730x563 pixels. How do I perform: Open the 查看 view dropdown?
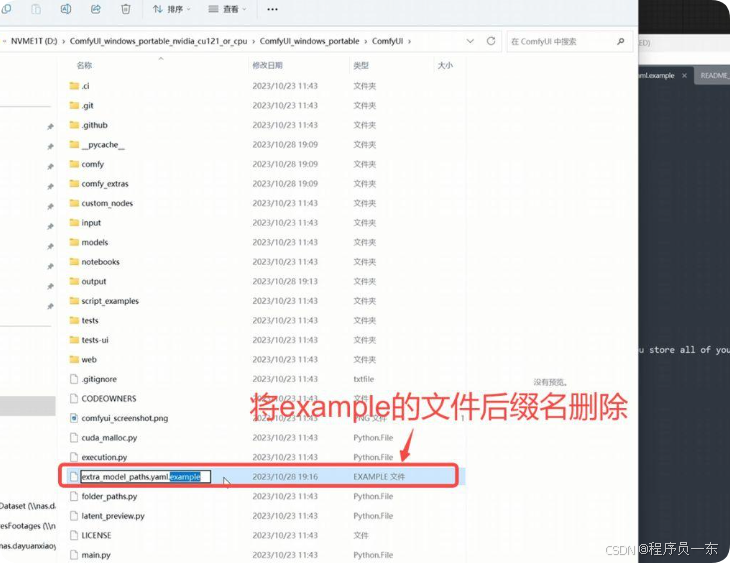click(x=227, y=9)
